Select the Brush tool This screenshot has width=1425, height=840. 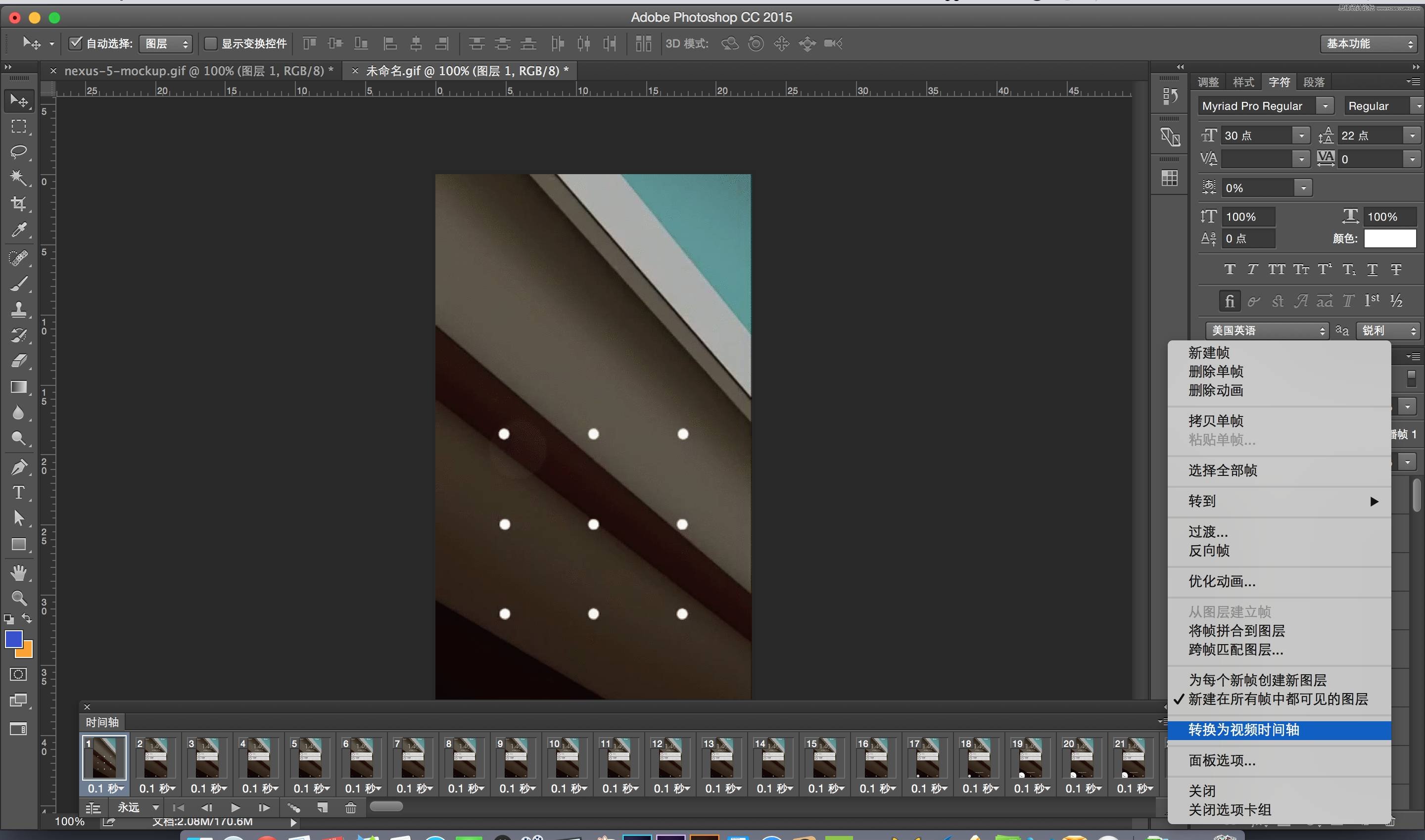tap(19, 283)
